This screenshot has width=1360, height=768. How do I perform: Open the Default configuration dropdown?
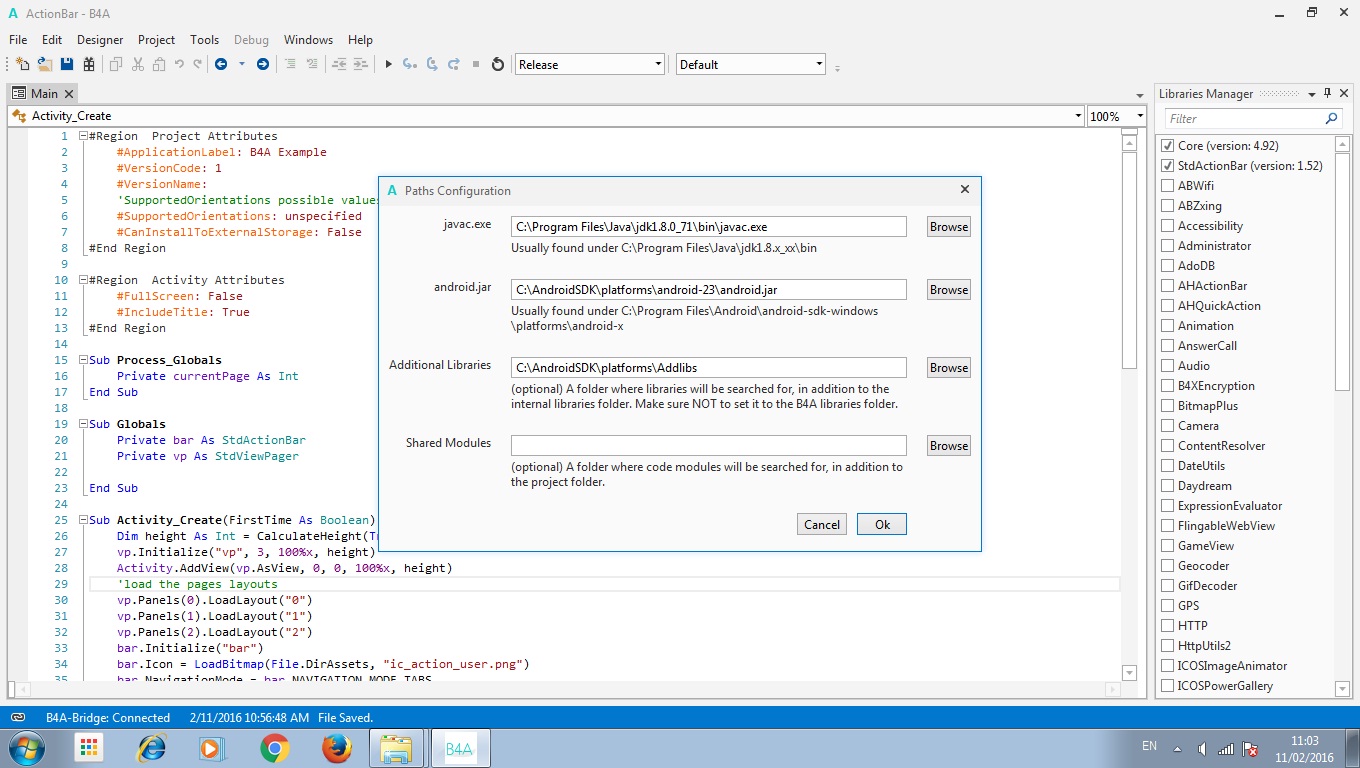[751, 64]
